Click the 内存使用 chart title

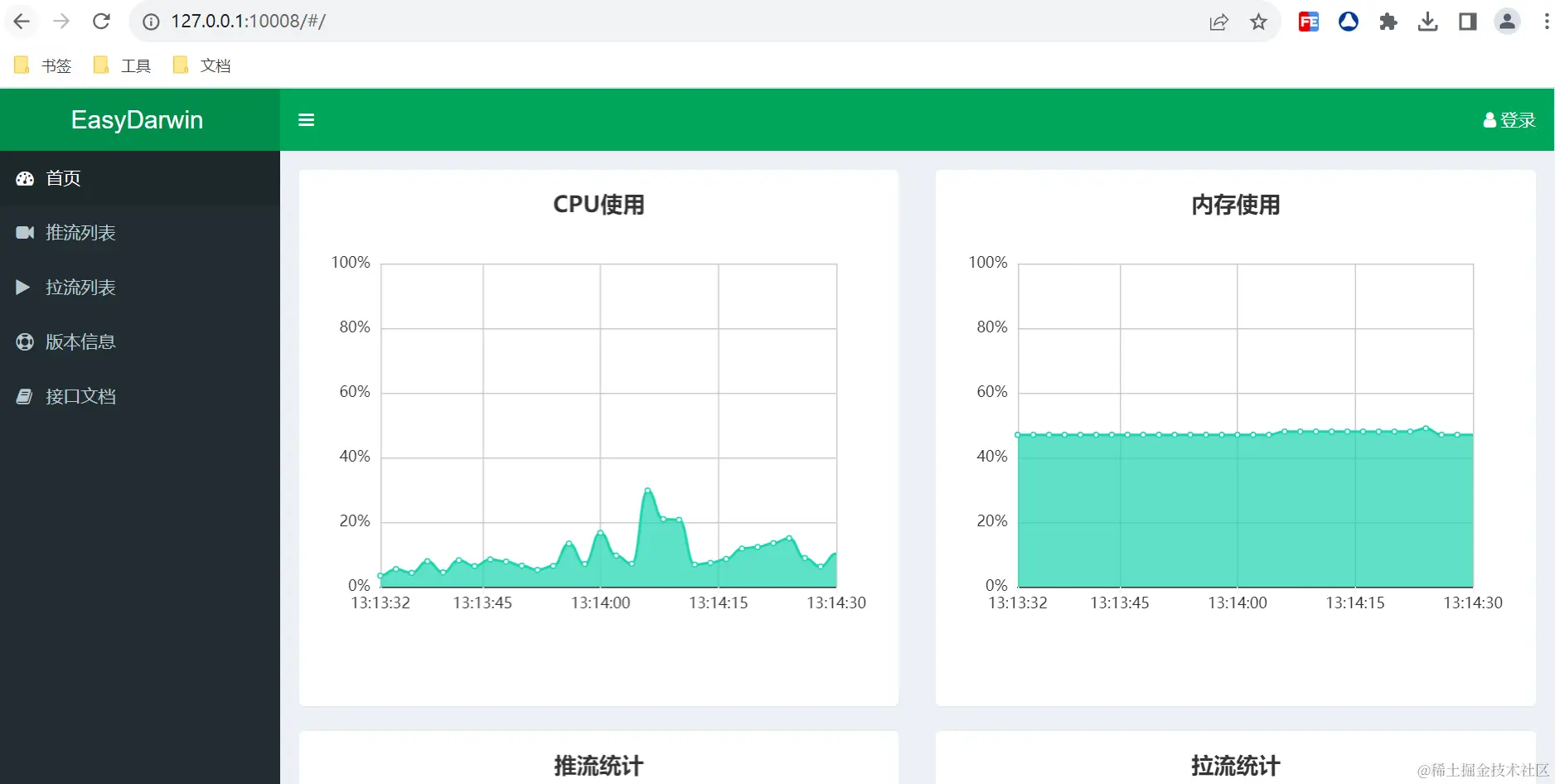pos(1236,205)
